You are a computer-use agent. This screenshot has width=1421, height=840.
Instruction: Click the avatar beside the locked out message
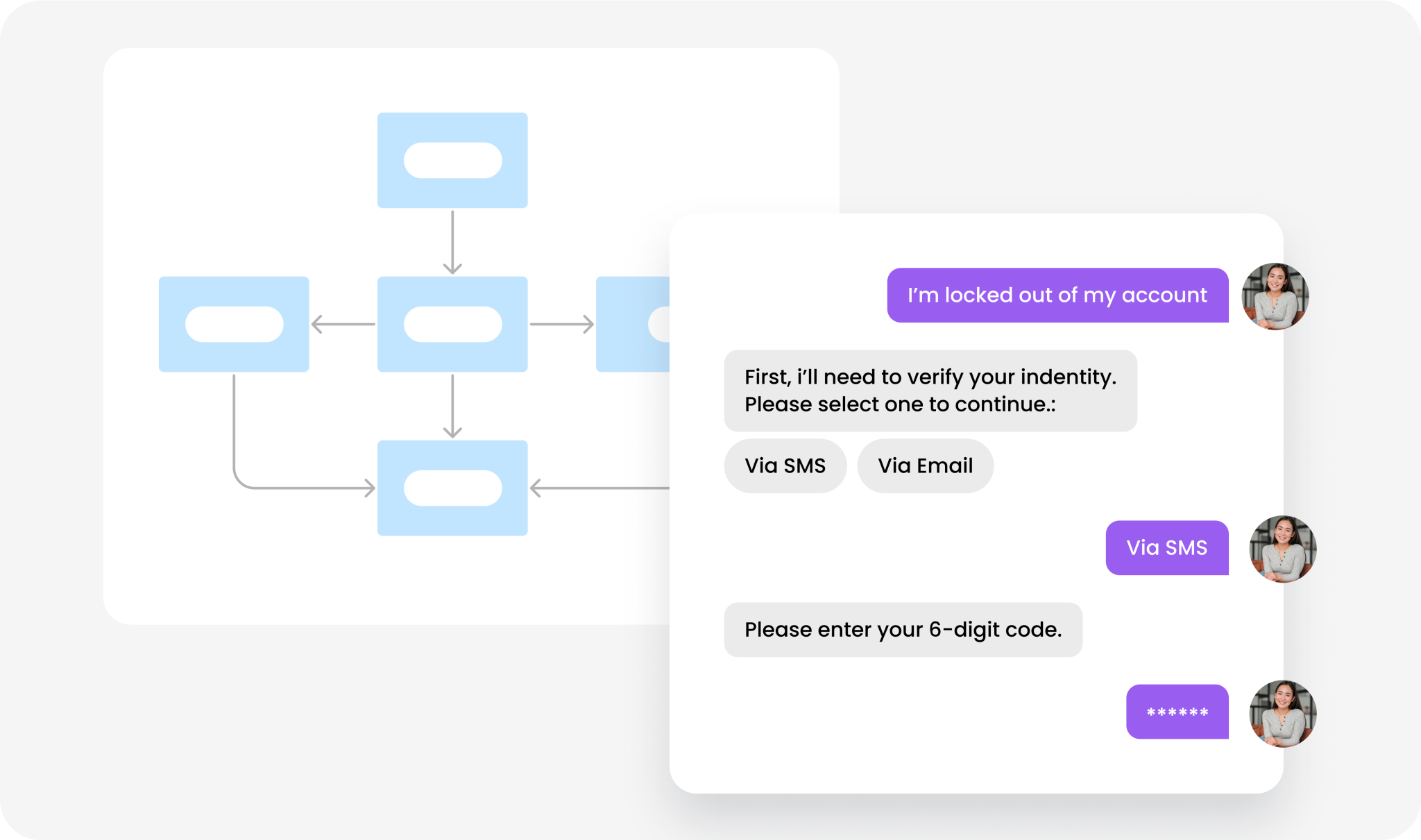coord(1275,296)
